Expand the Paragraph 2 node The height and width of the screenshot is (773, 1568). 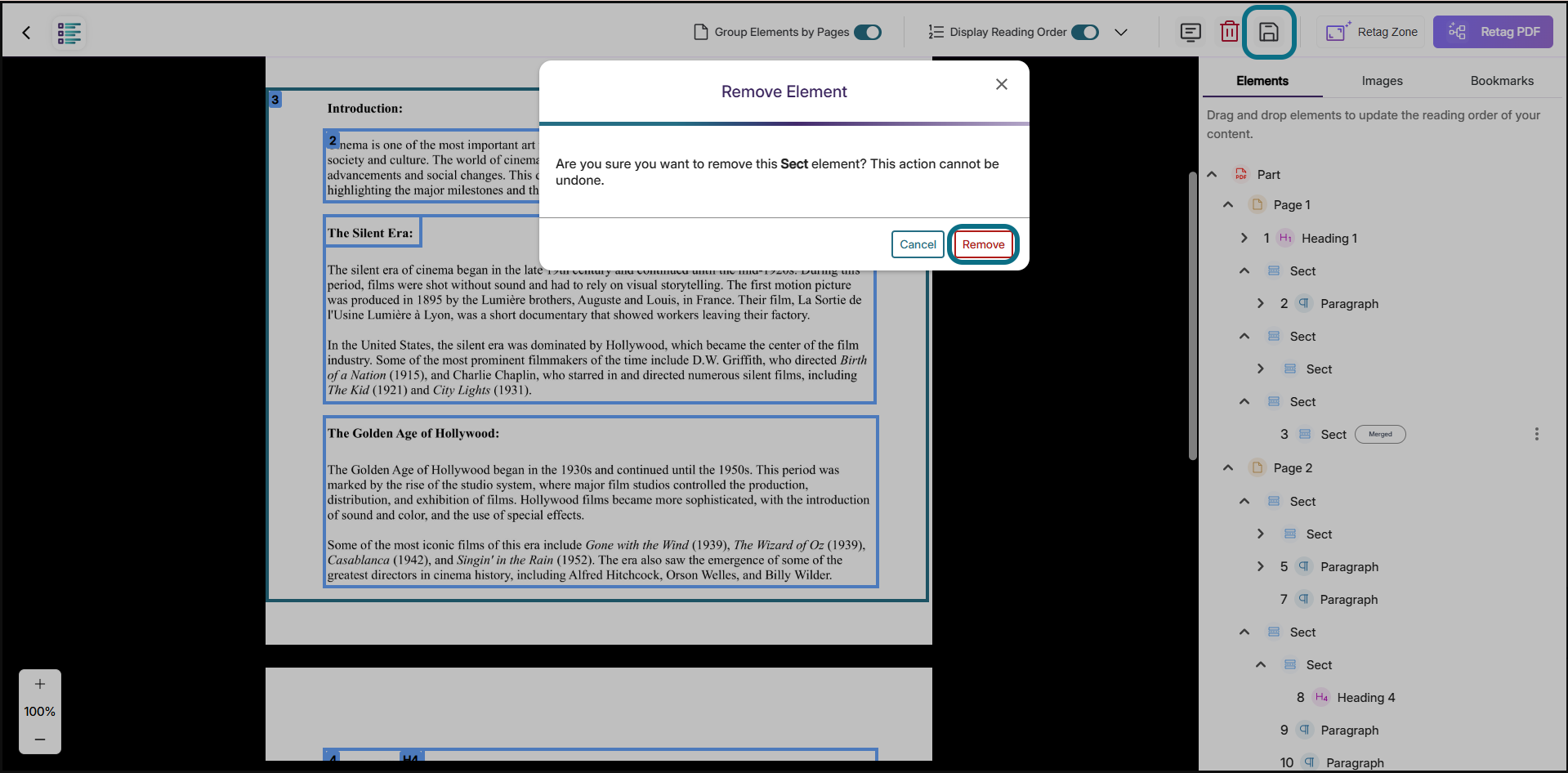click(x=1261, y=303)
